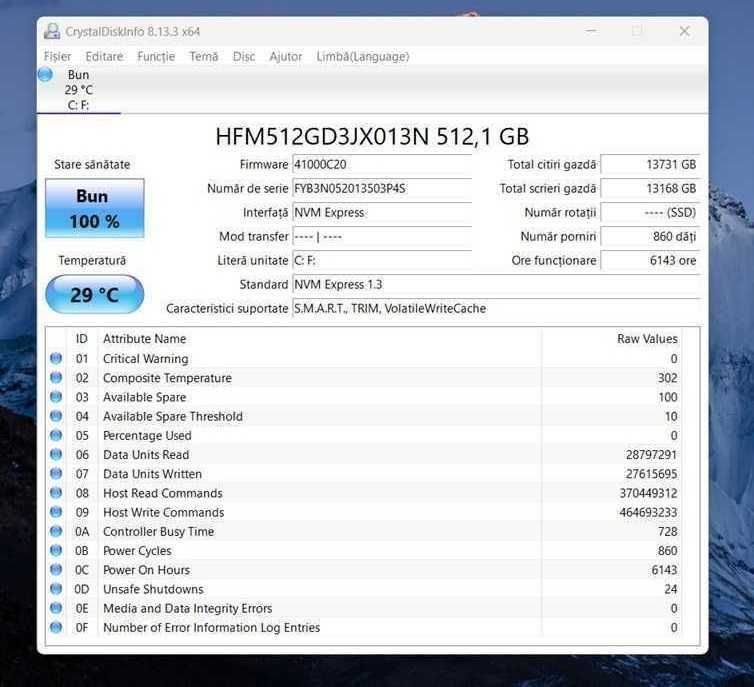Click the 29 °C temperature indicator

tap(95, 294)
